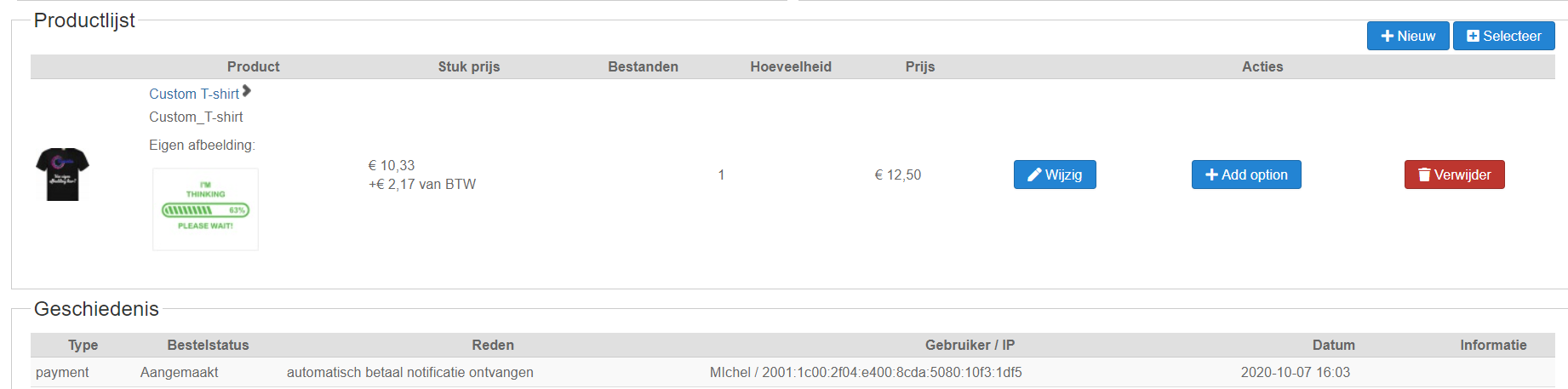
Task: Click the pencil icon on Wijzig
Action: coord(1034,174)
